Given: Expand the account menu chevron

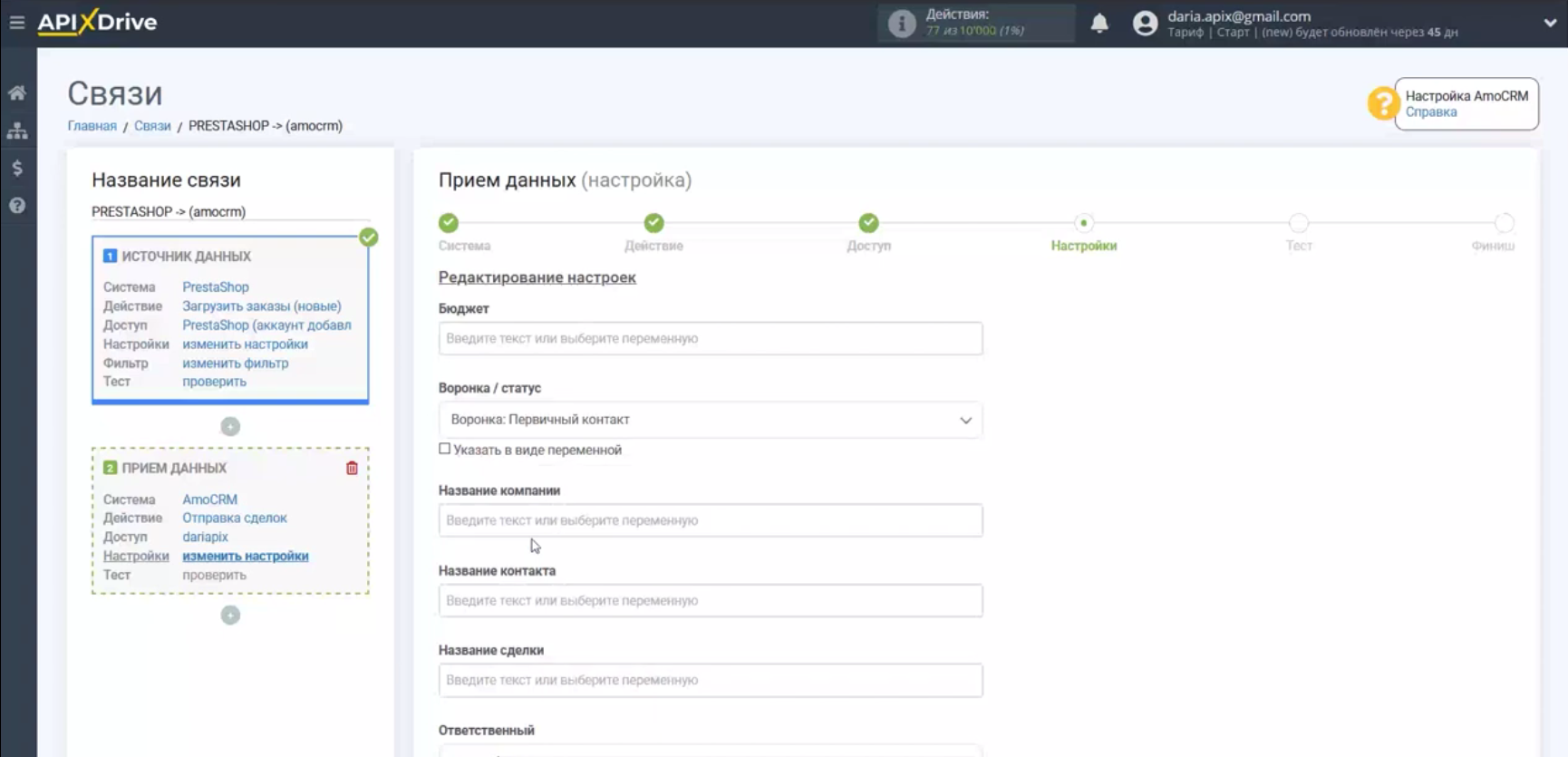Looking at the screenshot, I should click(x=1550, y=24).
